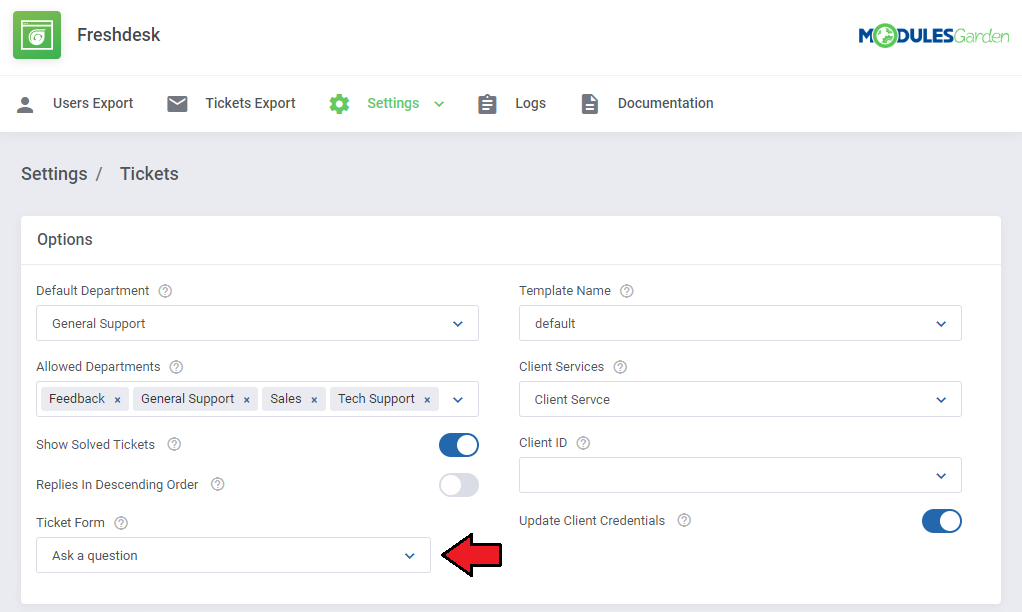Click the Update Client Credentials label
Viewport: 1022px width, 612px height.
592,521
